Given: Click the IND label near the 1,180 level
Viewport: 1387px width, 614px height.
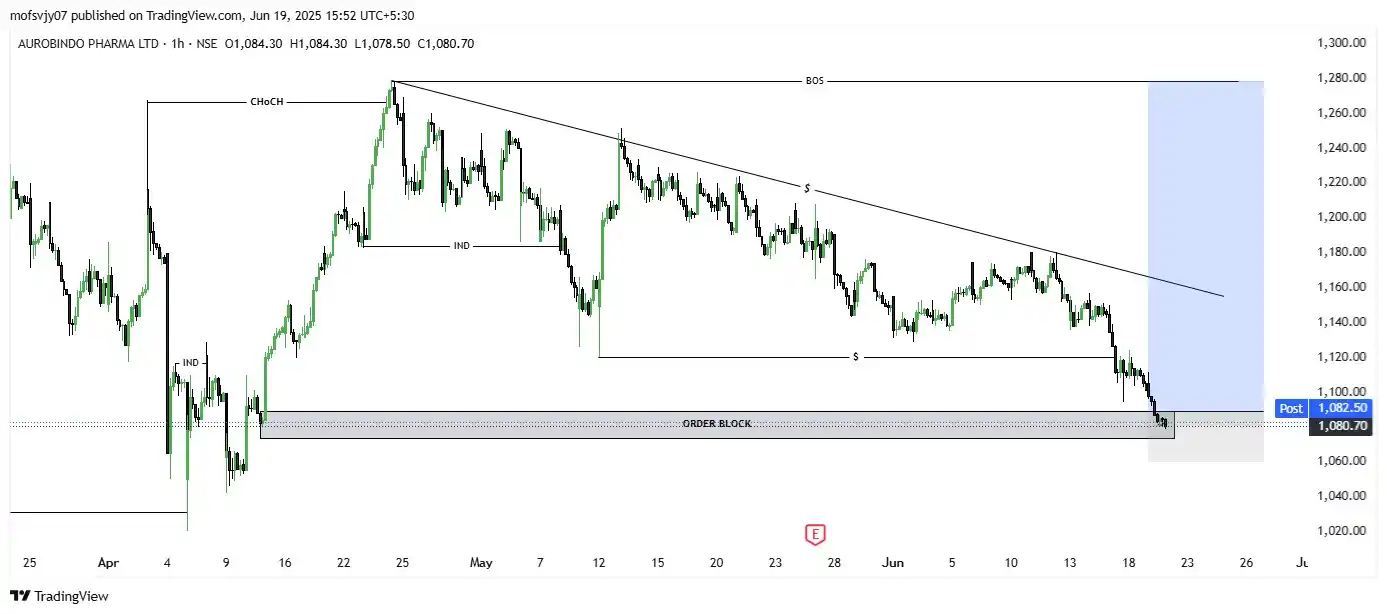Looking at the screenshot, I should 462,245.
